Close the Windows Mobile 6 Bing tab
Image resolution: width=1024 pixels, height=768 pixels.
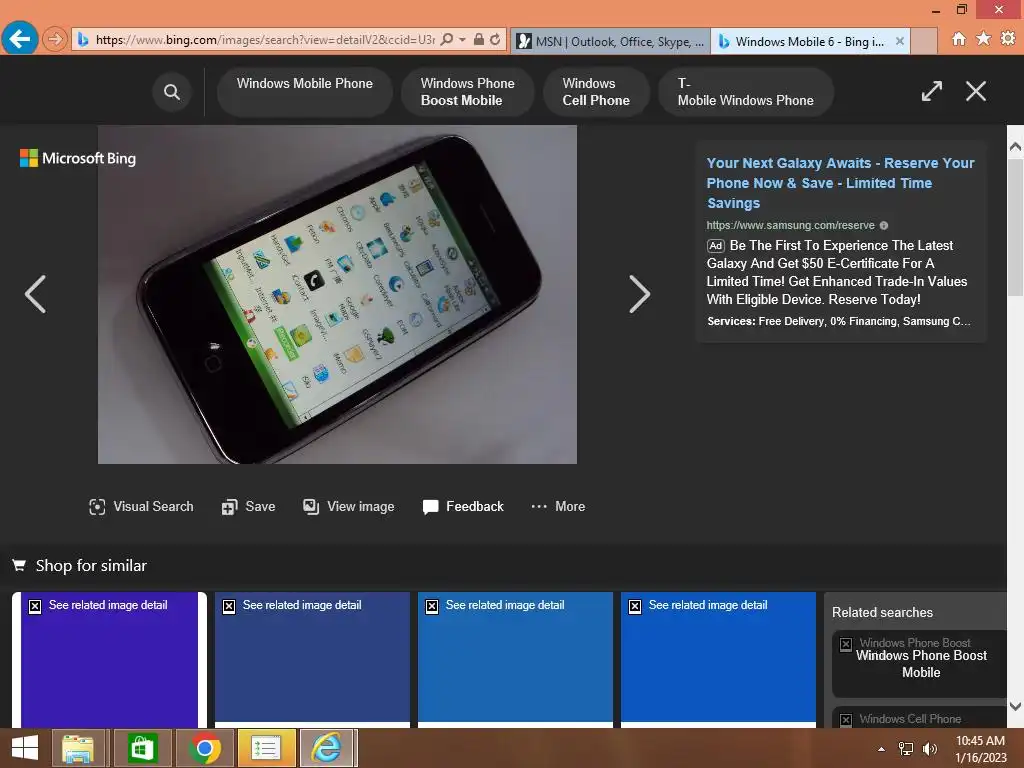[x=900, y=41]
